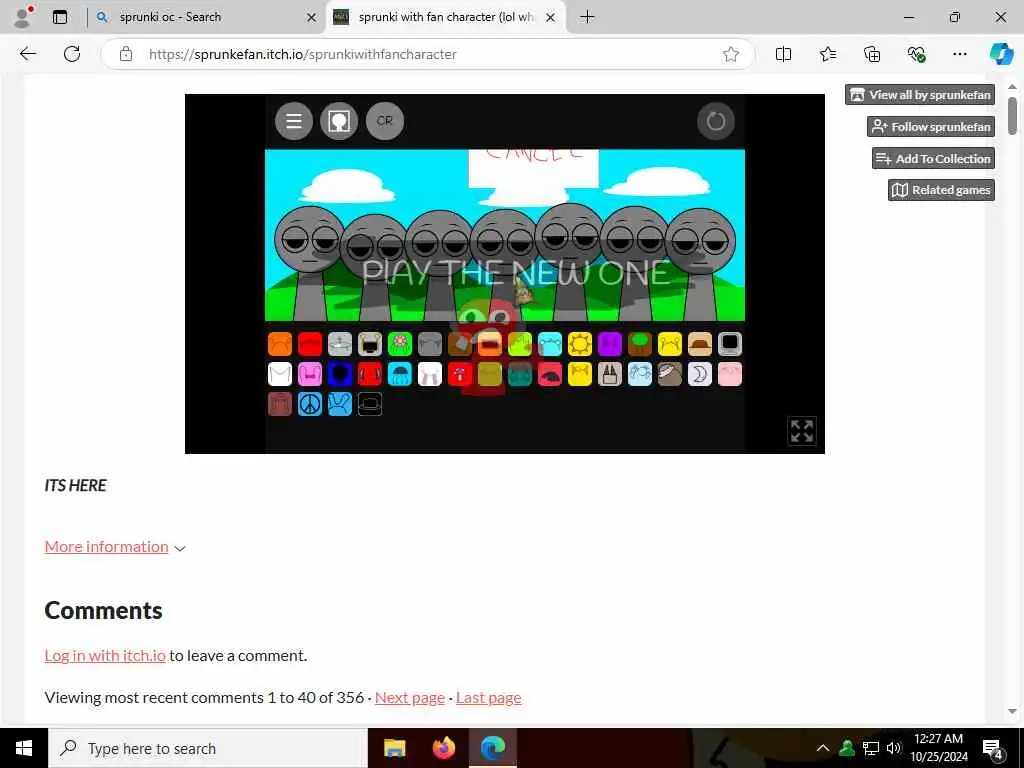This screenshot has height=768, width=1024.
Task: Pick the computer monitor character icon
Action: tap(729, 344)
